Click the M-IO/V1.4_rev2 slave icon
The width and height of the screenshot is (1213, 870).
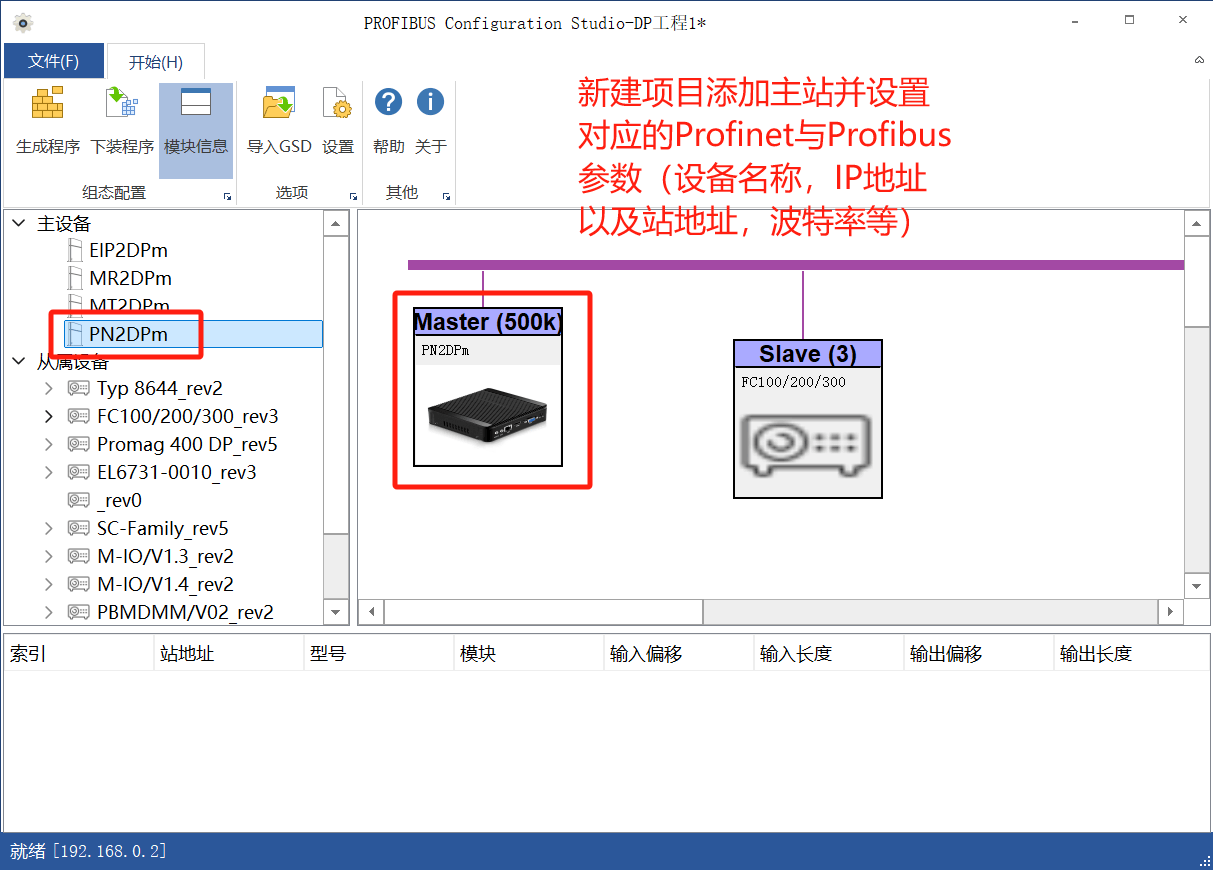click(x=78, y=584)
